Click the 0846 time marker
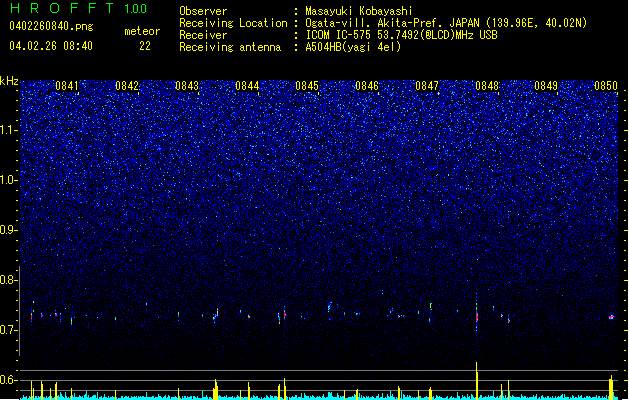The image size is (629, 400). coord(367,86)
